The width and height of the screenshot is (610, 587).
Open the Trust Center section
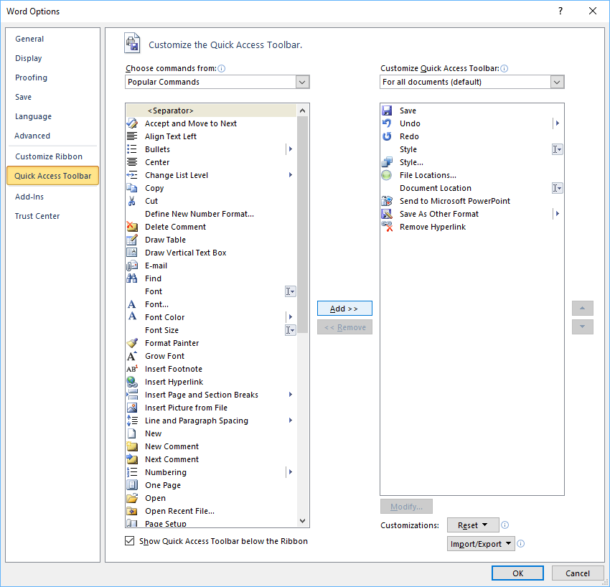coord(37,216)
